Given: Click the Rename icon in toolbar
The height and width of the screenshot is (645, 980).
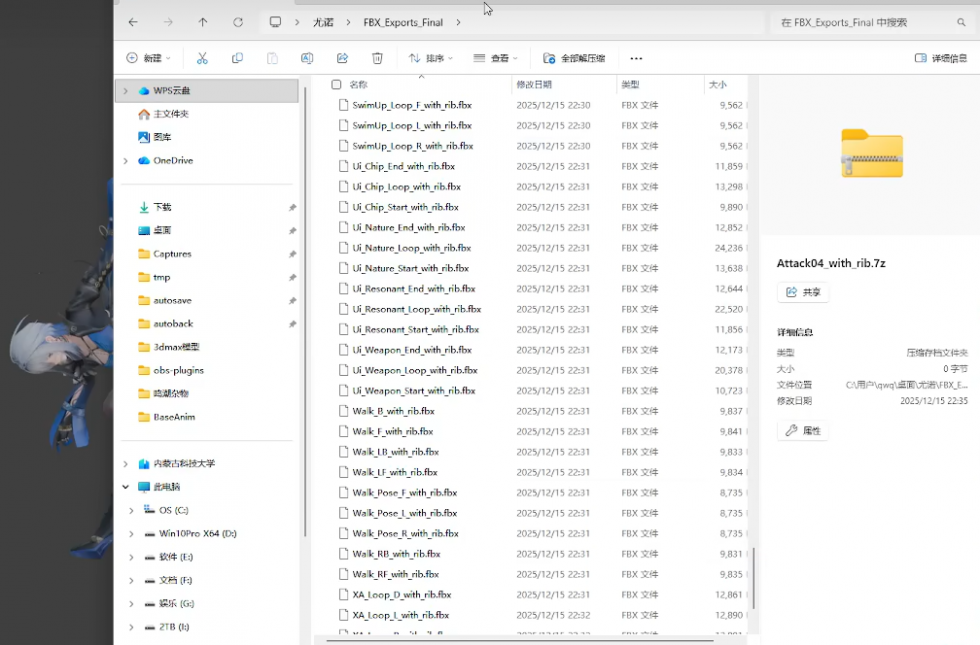Looking at the screenshot, I should pos(307,59).
